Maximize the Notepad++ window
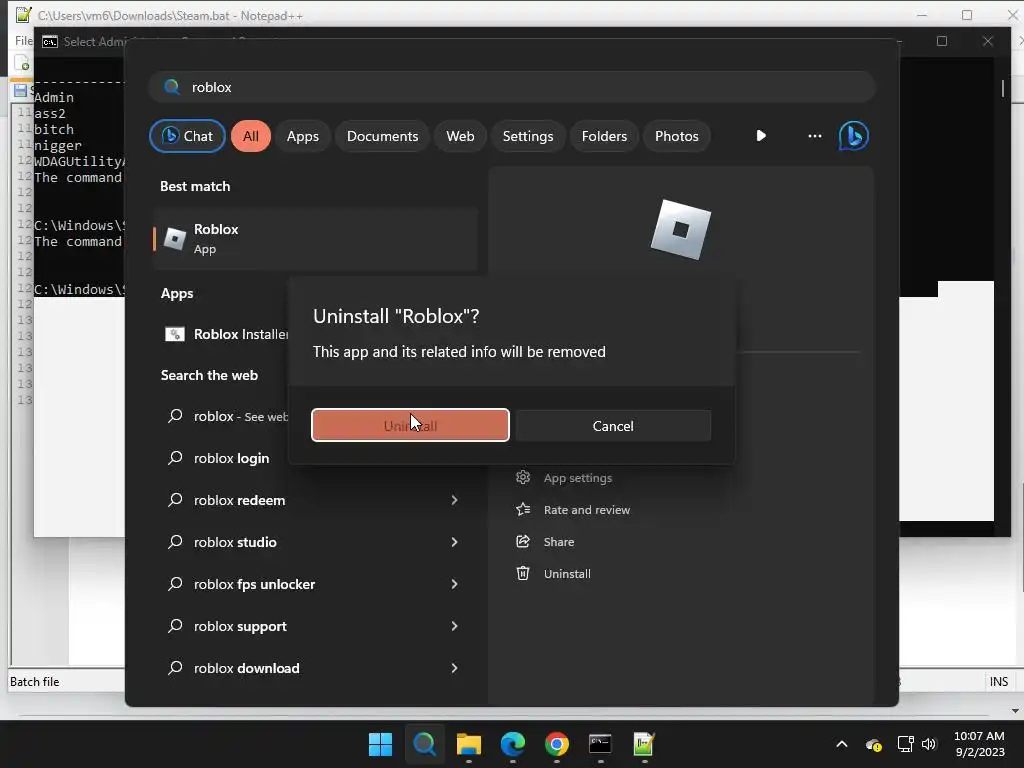 [967, 15]
